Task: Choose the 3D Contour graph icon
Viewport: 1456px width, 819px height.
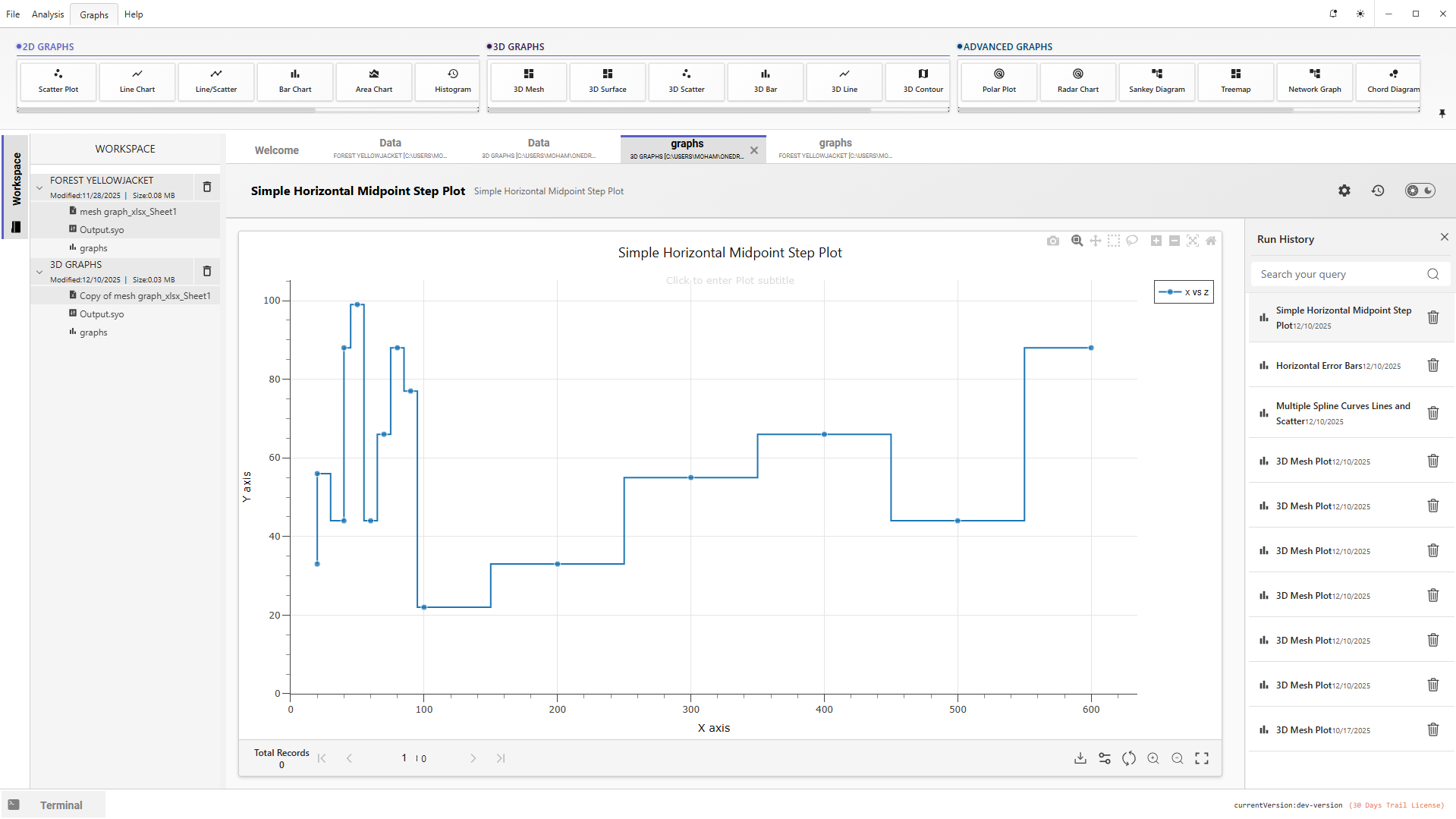Action: coord(923,81)
